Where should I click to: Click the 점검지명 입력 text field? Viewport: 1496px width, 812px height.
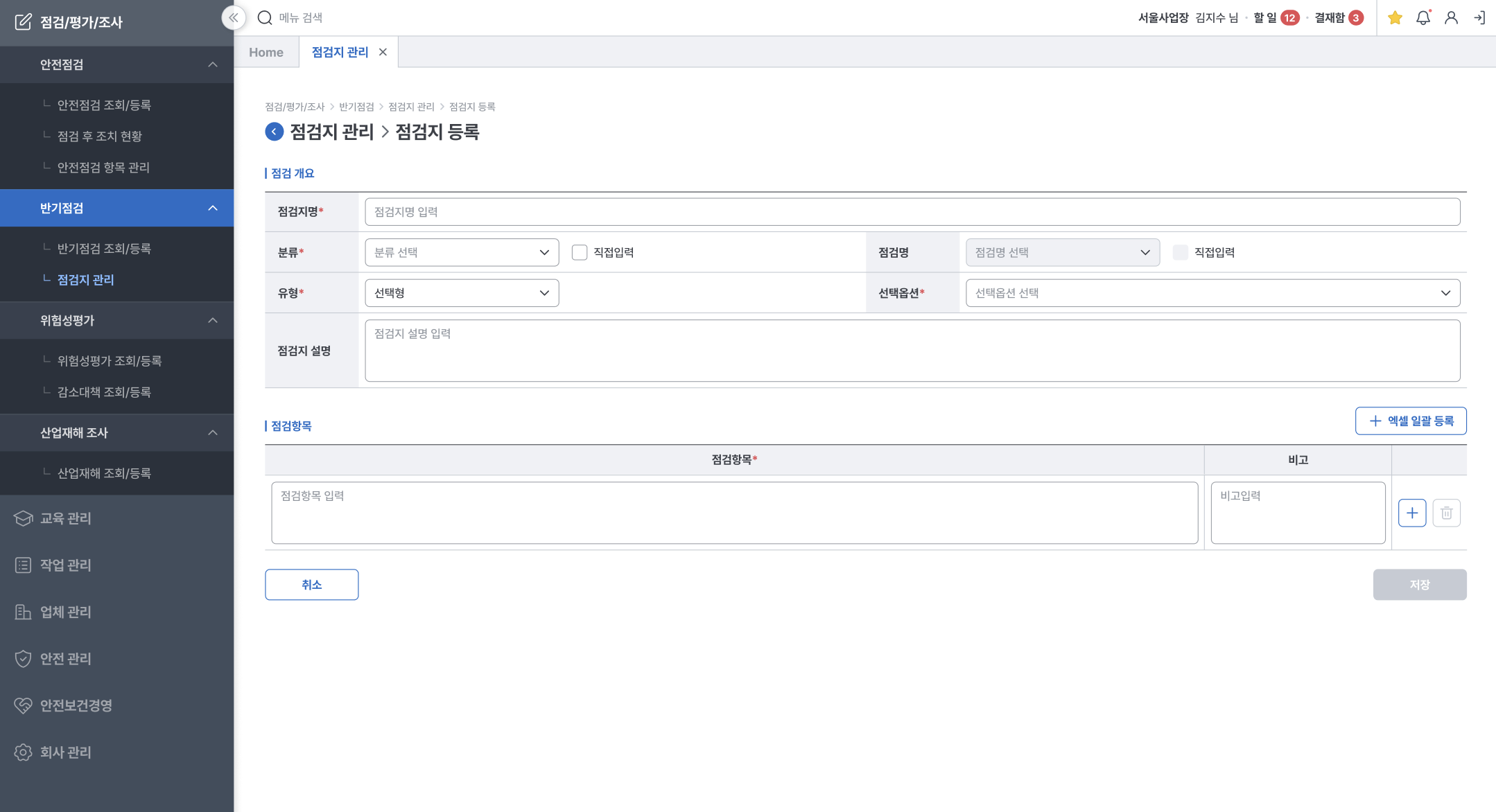point(912,212)
